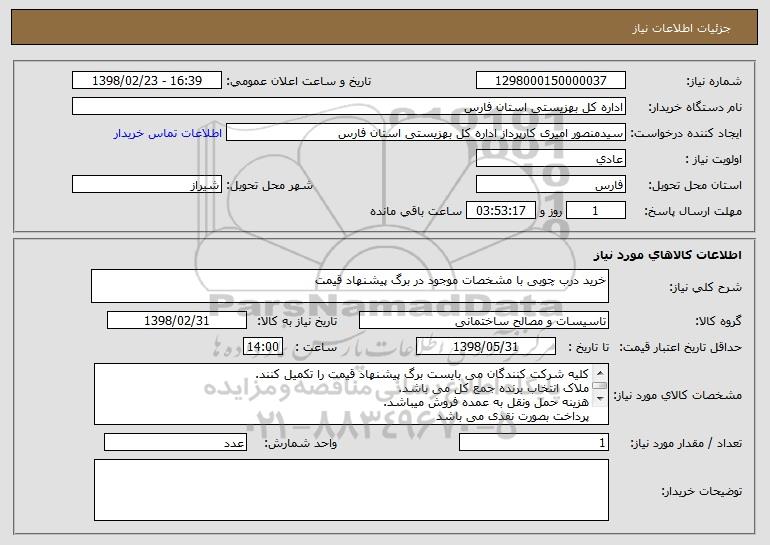770x545 pixels.
Task: Click the label گروه کالا
Action: tap(718, 322)
